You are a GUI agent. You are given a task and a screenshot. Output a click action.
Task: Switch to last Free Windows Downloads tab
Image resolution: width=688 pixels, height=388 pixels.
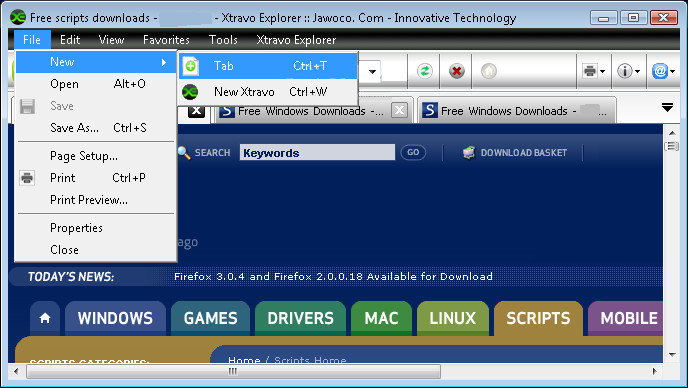pyautogui.click(x=516, y=111)
